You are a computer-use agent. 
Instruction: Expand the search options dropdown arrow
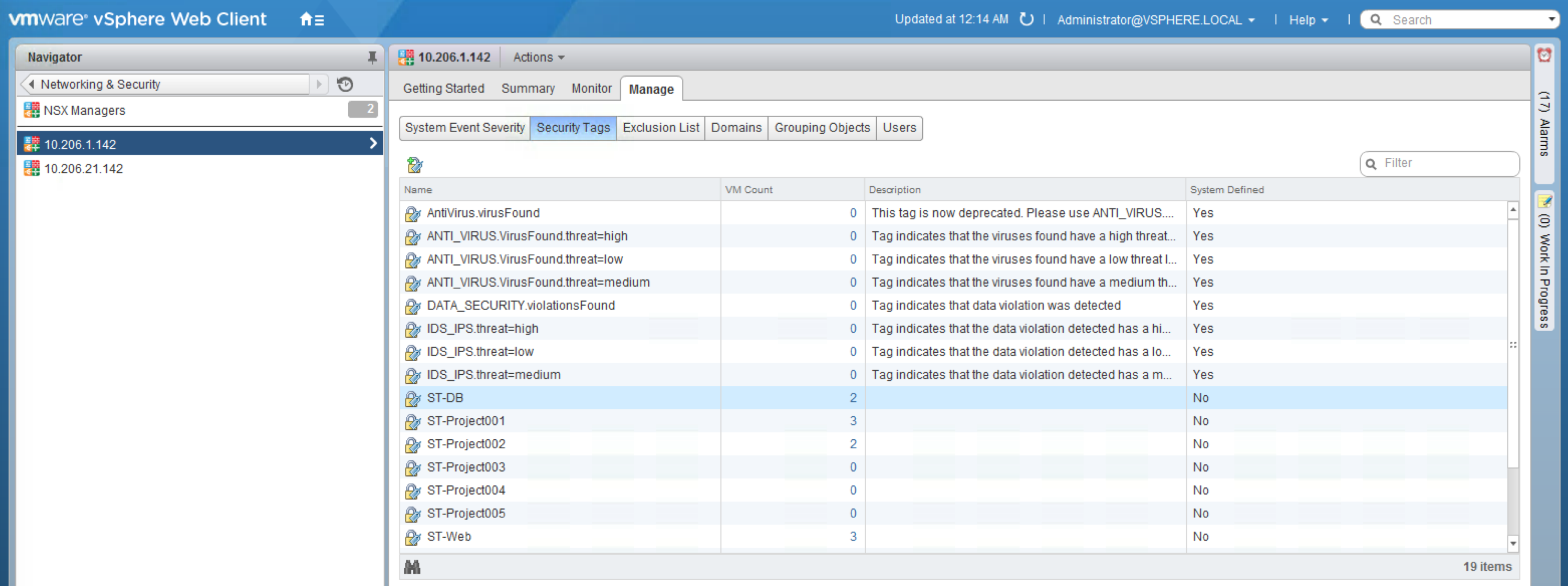pyautogui.click(x=1552, y=19)
